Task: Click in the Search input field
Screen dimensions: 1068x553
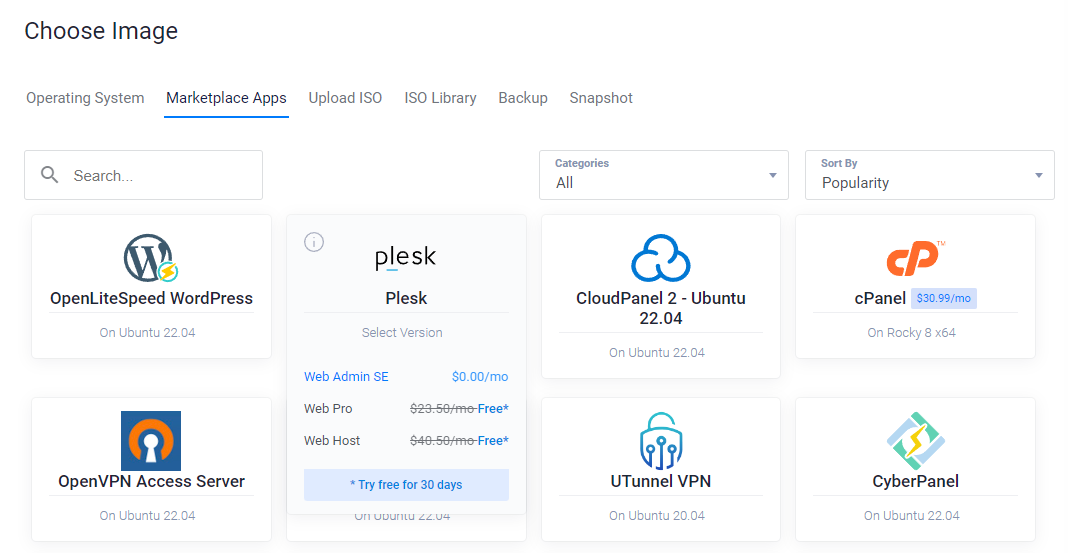Action: point(144,175)
